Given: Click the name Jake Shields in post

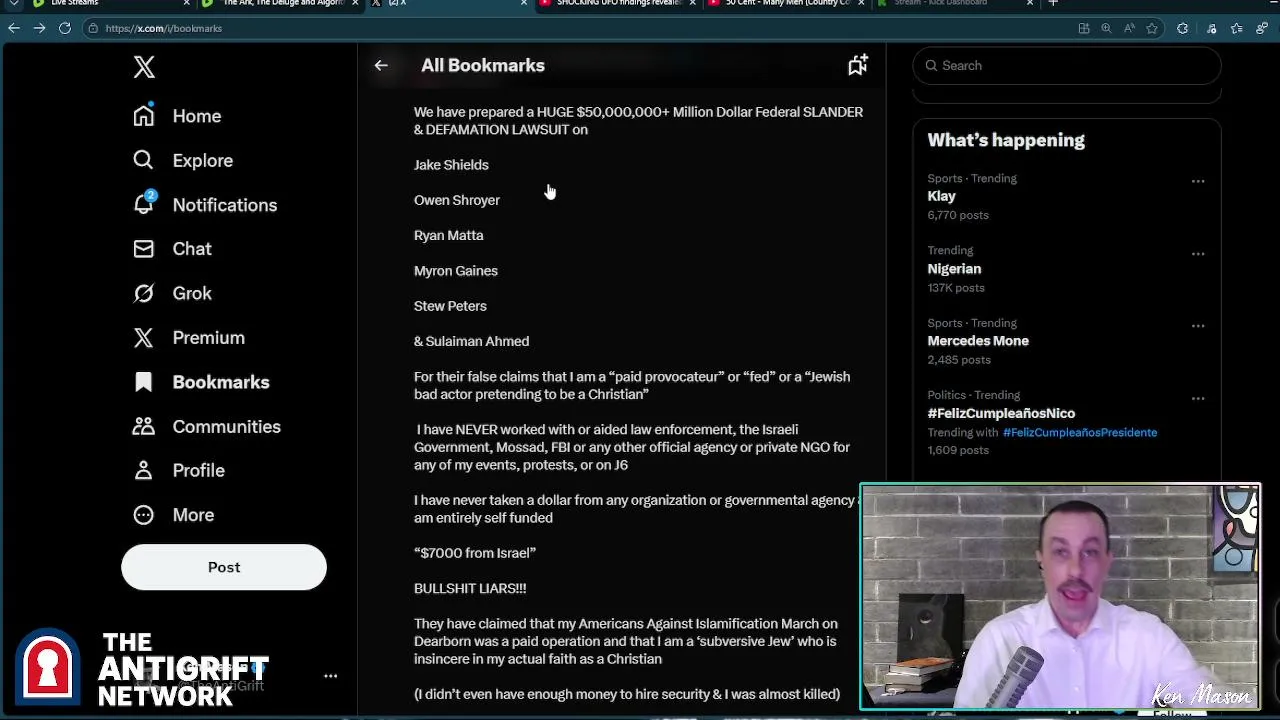Looking at the screenshot, I should pyautogui.click(x=451, y=165).
